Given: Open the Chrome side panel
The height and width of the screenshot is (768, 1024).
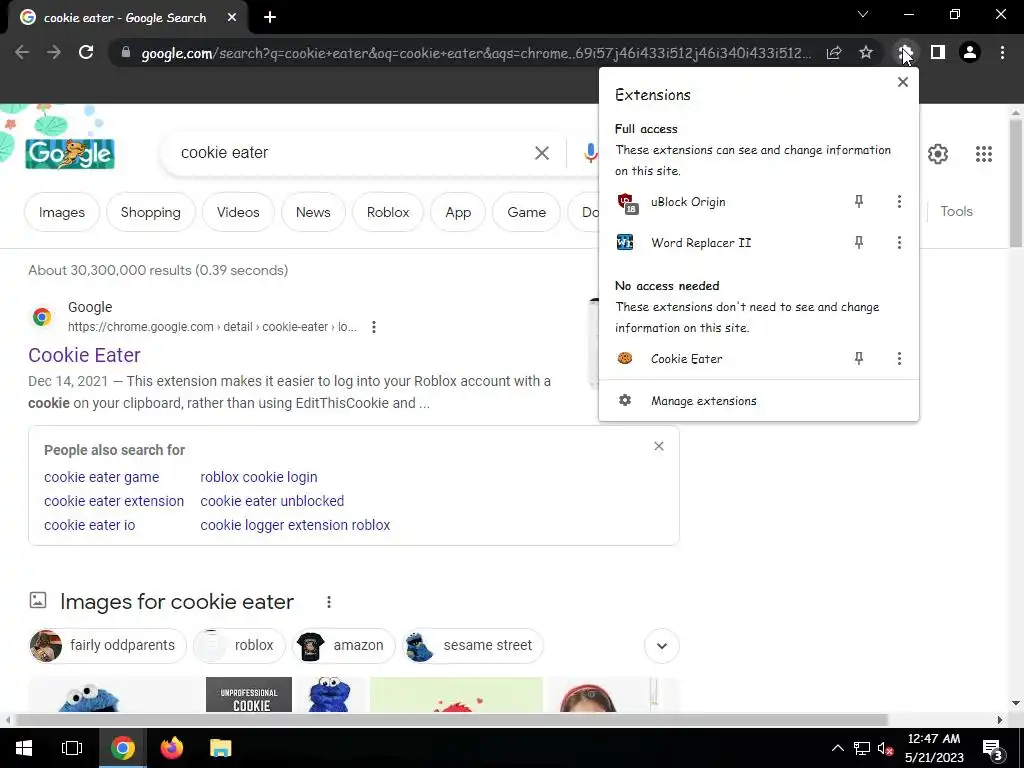Looking at the screenshot, I should click(938, 52).
